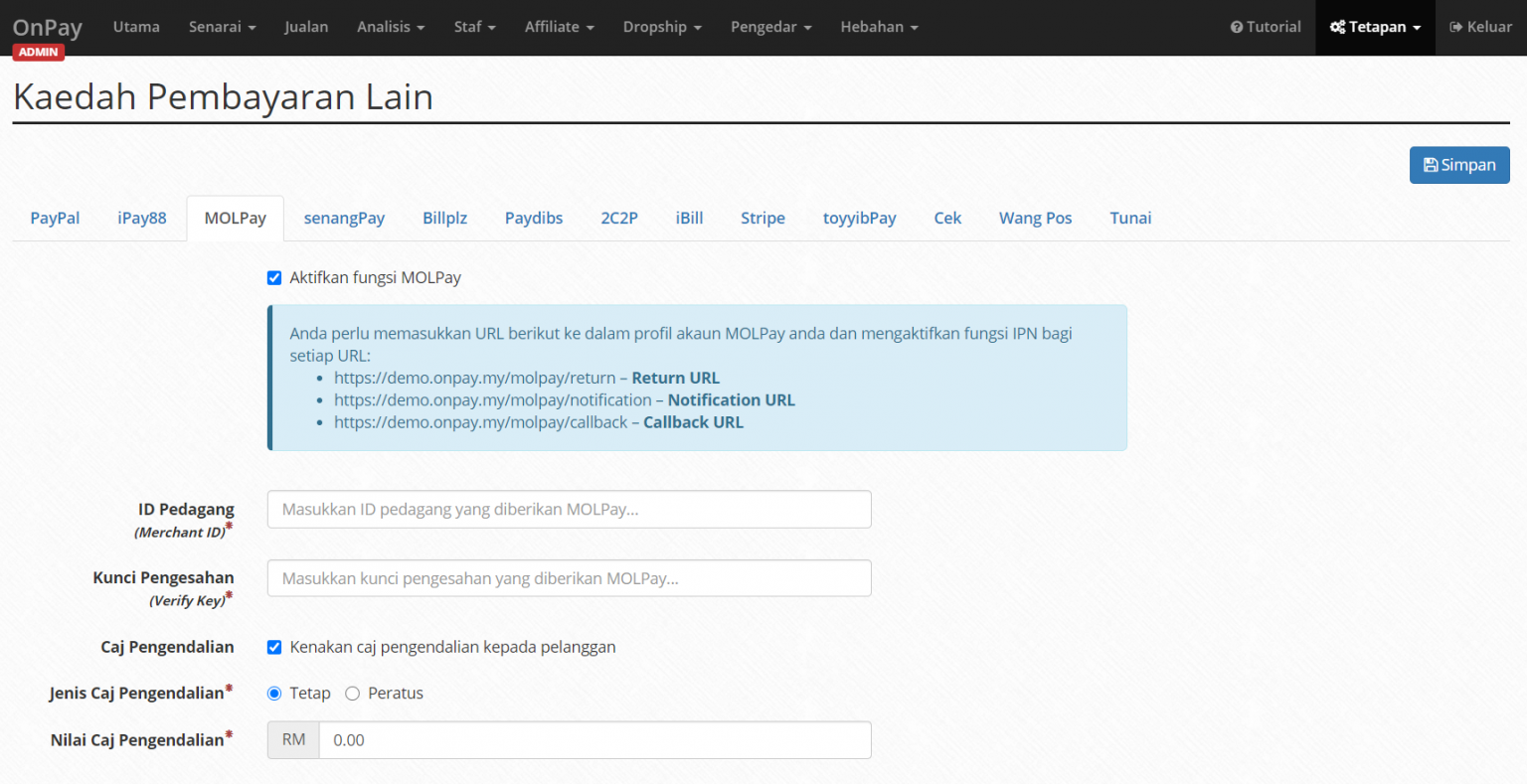Click the ID Pedagang input field
This screenshot has height=784, width=1527.
tap(569, 509)
